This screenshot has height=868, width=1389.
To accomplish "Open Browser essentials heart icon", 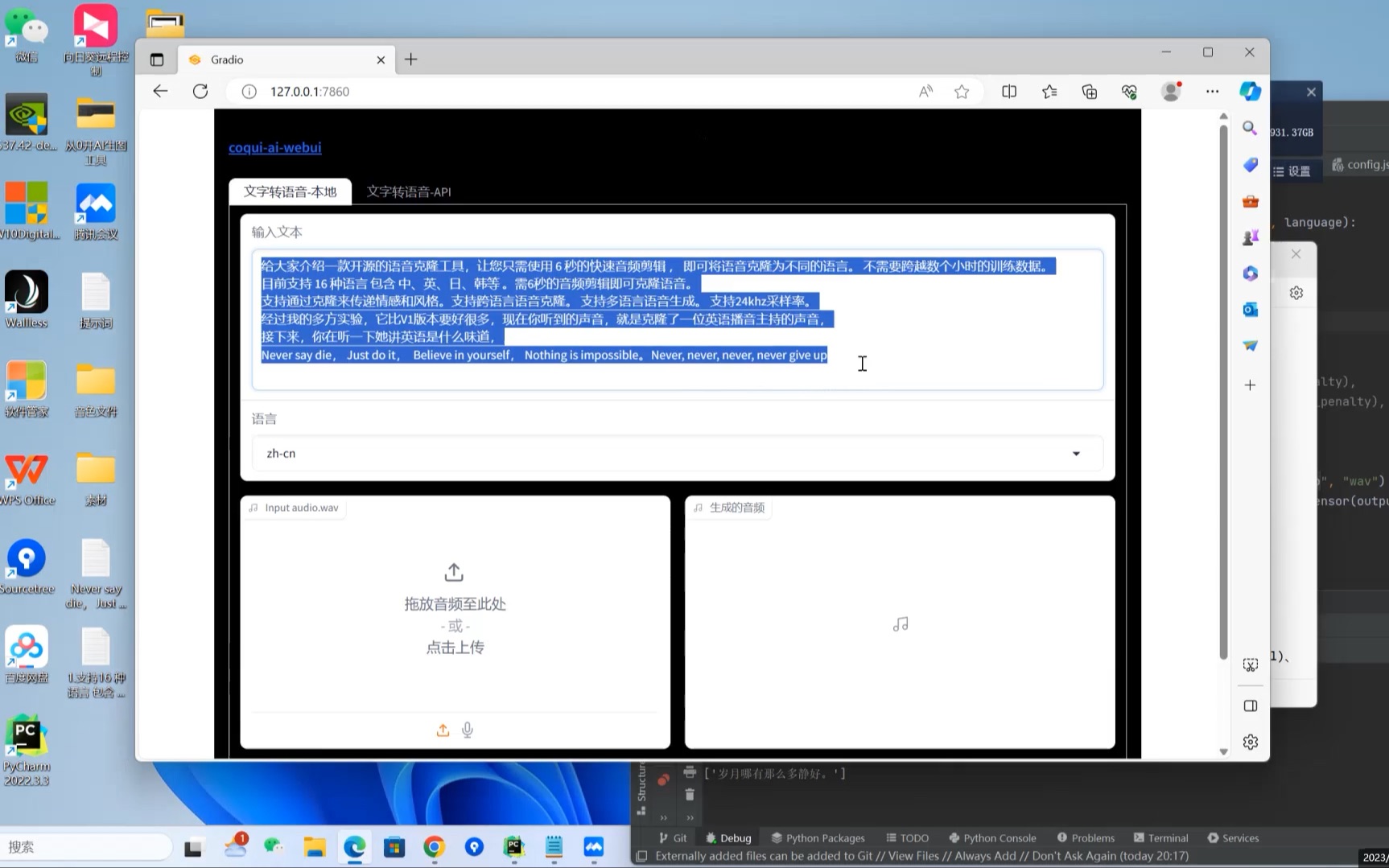I will click(x=1129, y=92).
